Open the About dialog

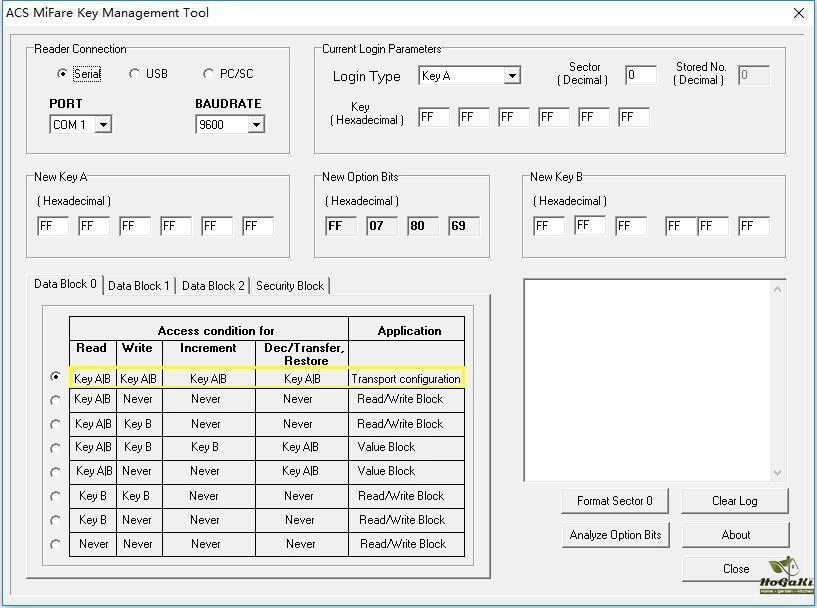[x=735, y=535]
